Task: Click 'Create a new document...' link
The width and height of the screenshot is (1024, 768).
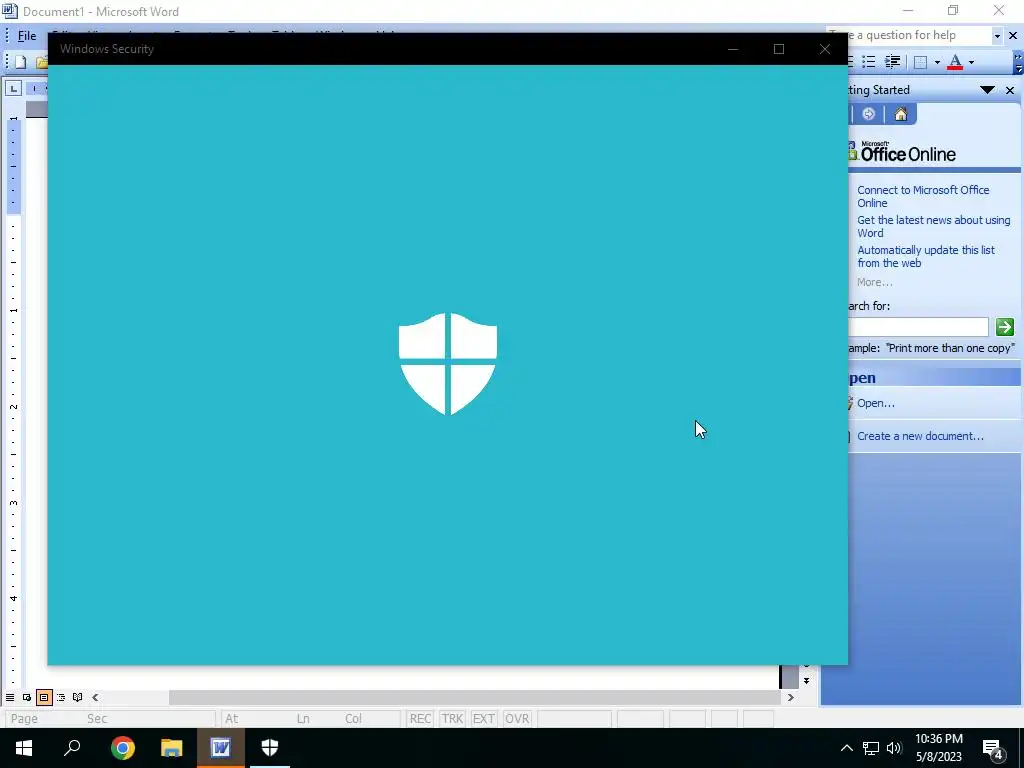Action: click(920, 436)
